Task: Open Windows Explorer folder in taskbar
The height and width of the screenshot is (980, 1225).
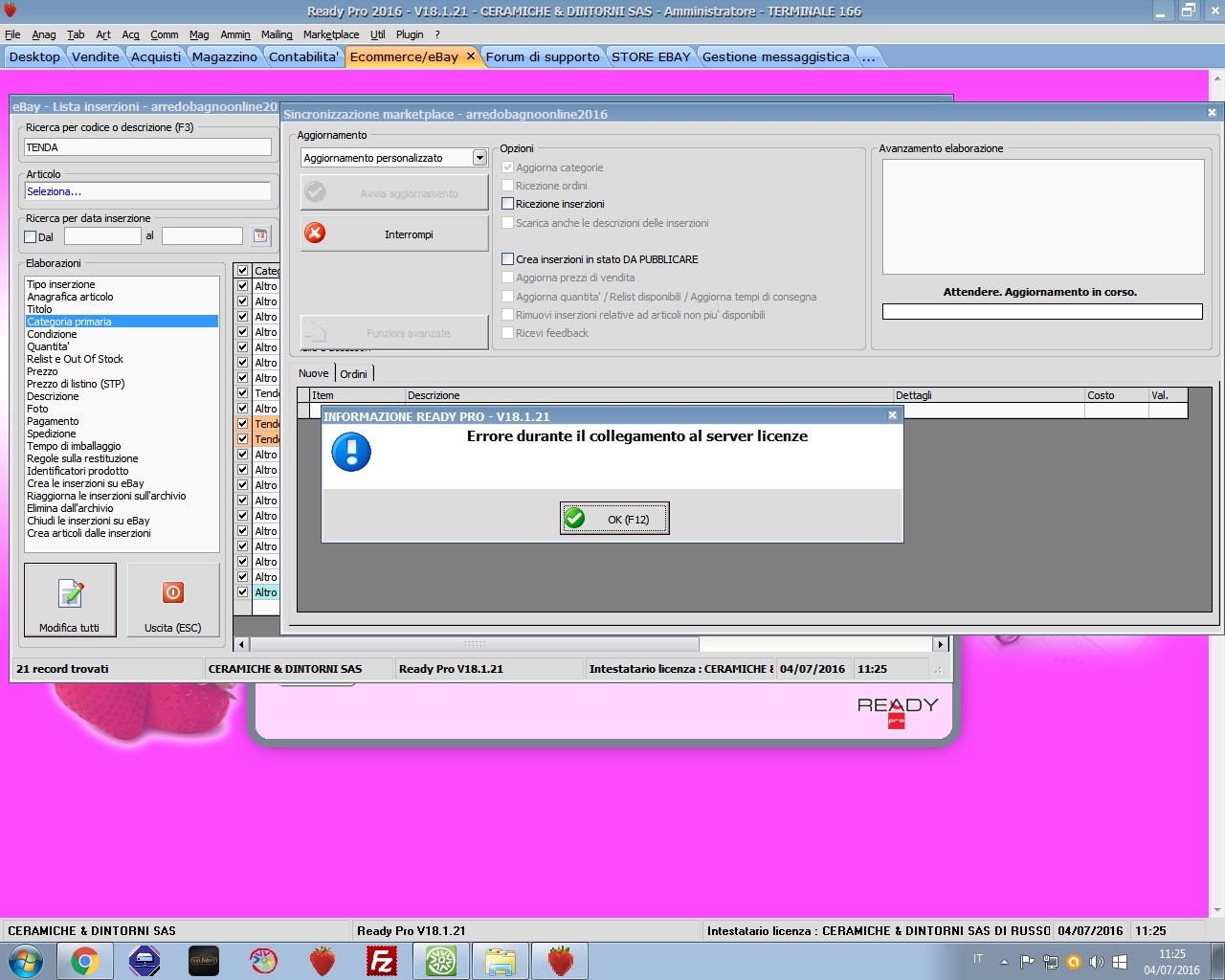Action: point(501,961)
